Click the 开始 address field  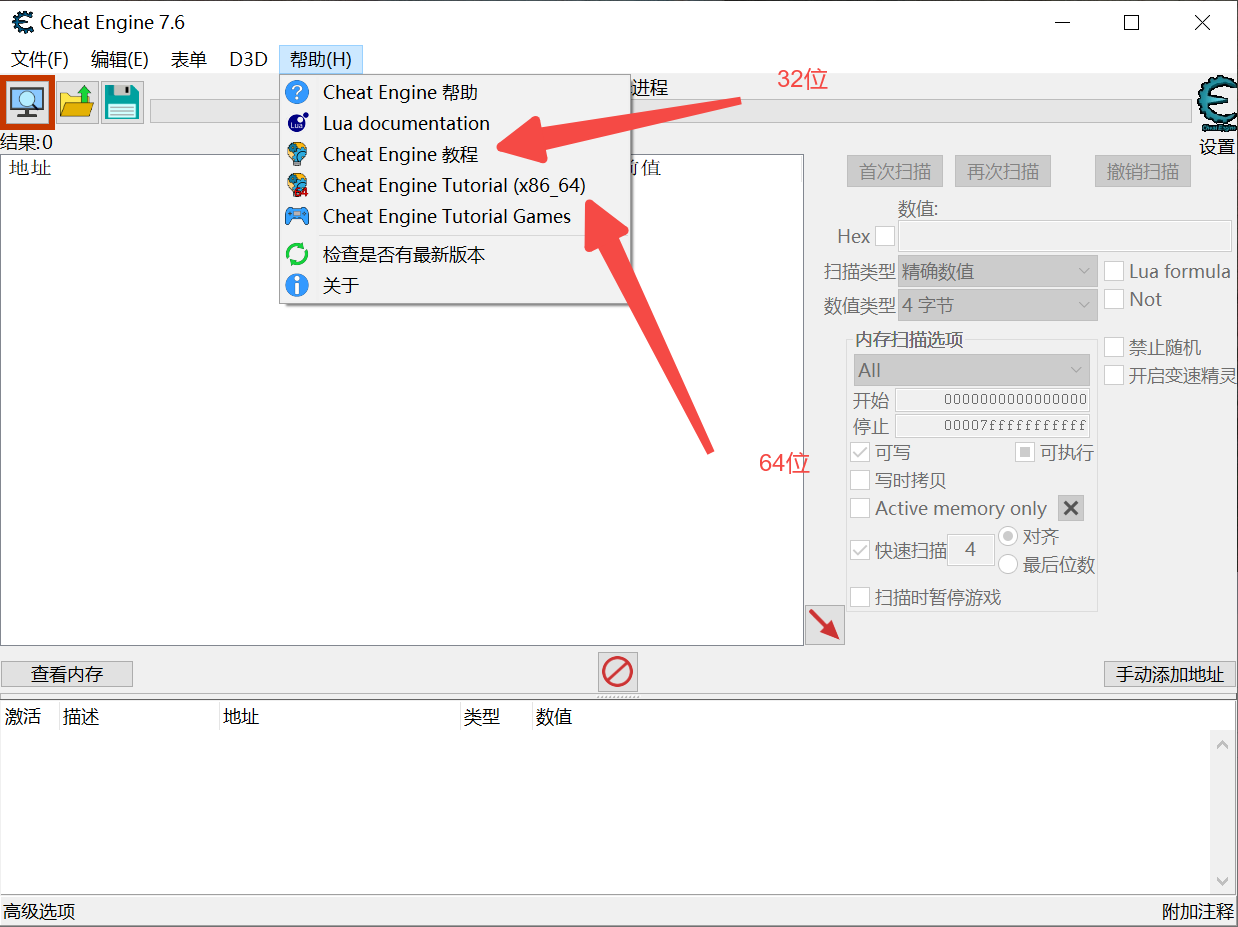tap(992, 400)
